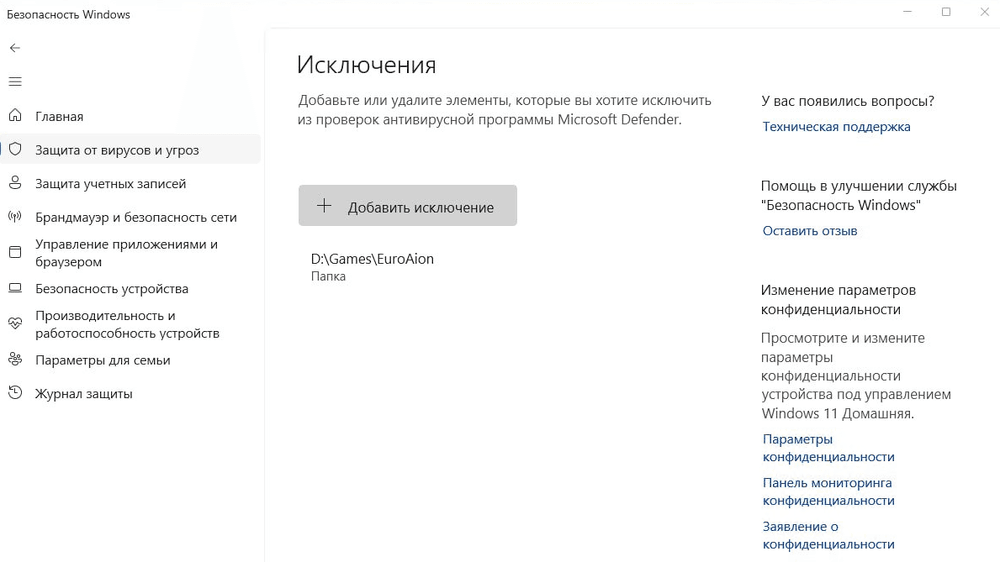Click the laptop icon for device security
Screen dimensions: 1000x562
[x=15, y=289]
